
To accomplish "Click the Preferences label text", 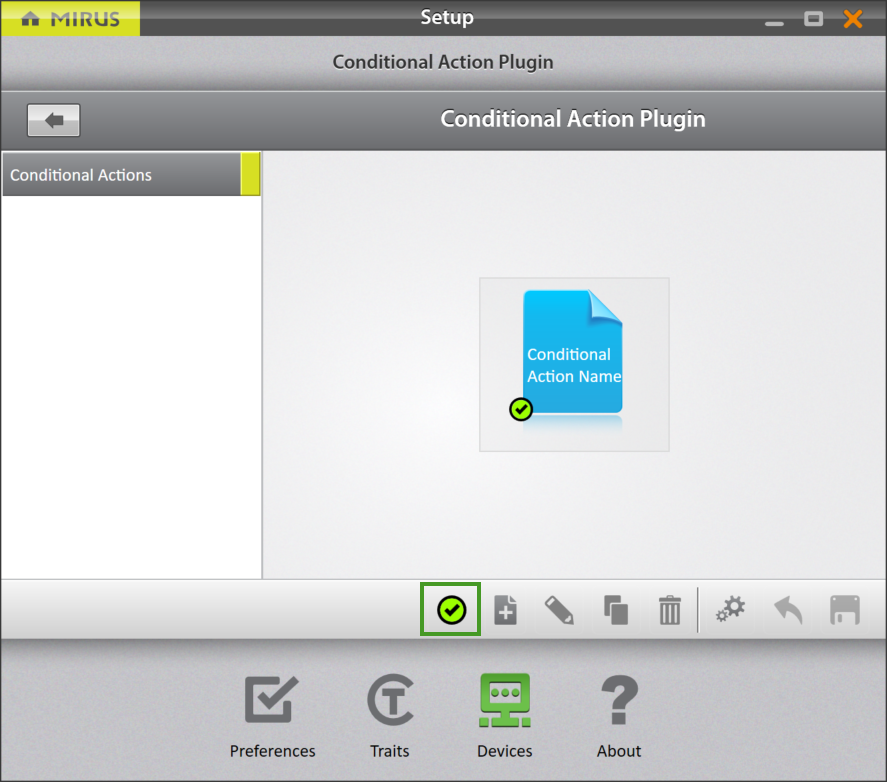I will coord(271,751).
